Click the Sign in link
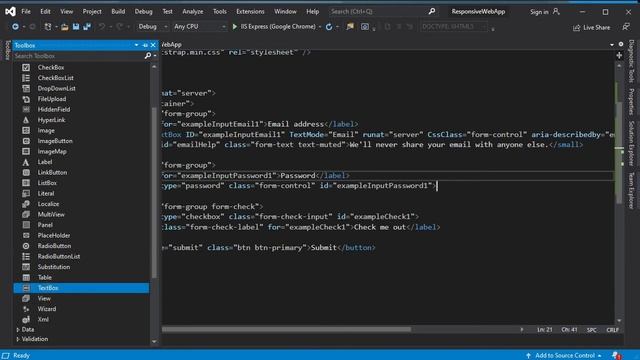Image resolution: width=640 pixels, height=360 pixels. [539, 12]
